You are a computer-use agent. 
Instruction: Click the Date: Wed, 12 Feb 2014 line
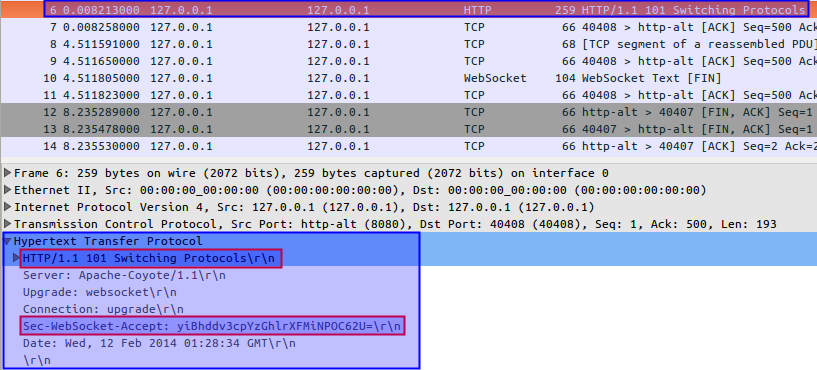159,344
